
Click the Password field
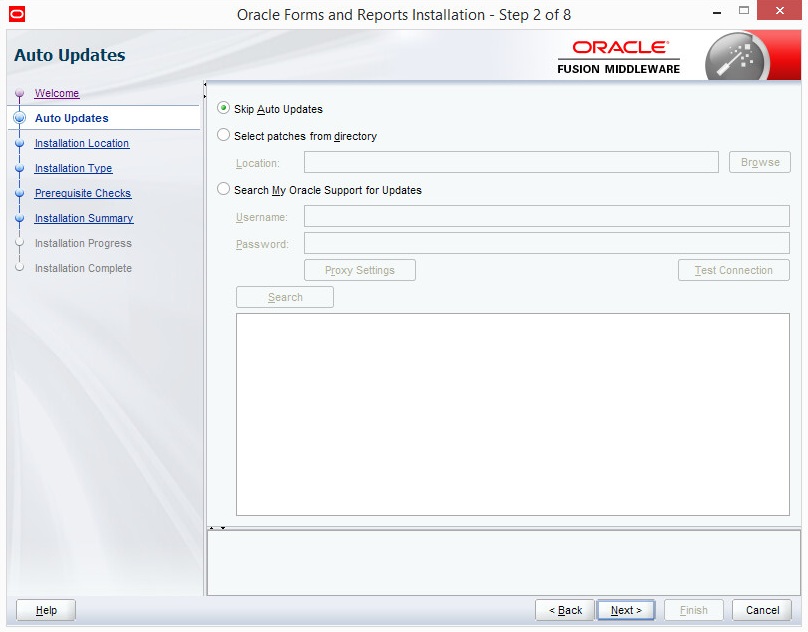coord(547,243)
